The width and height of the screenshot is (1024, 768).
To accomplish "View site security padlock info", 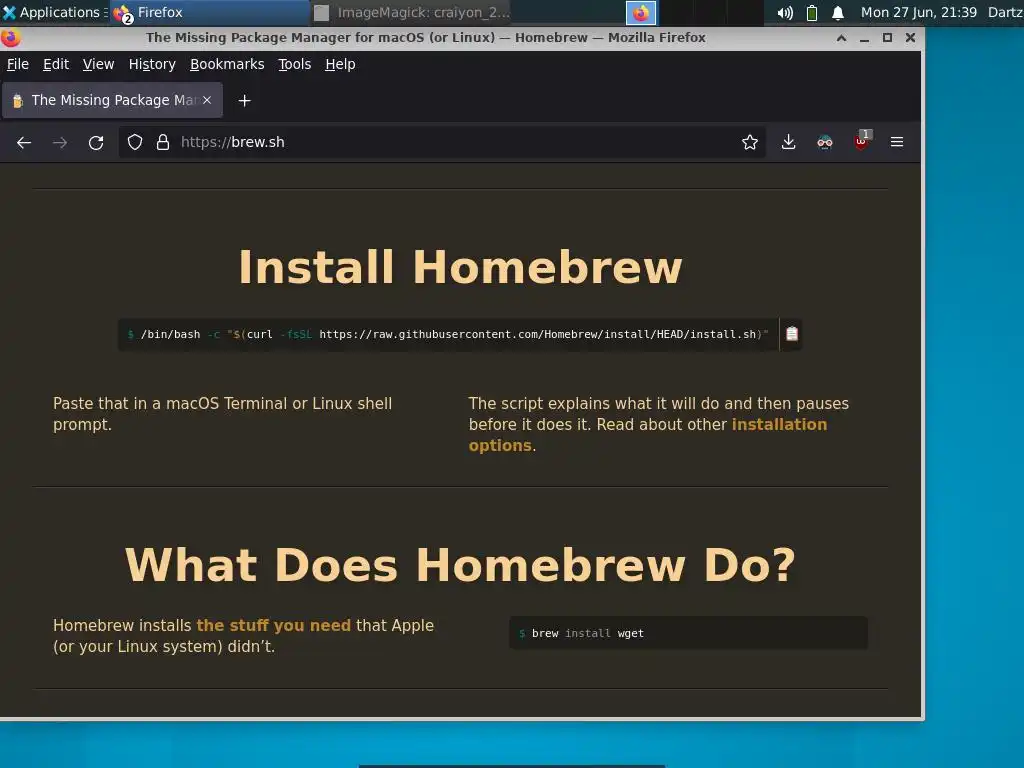I will click(x=163, y=142).
